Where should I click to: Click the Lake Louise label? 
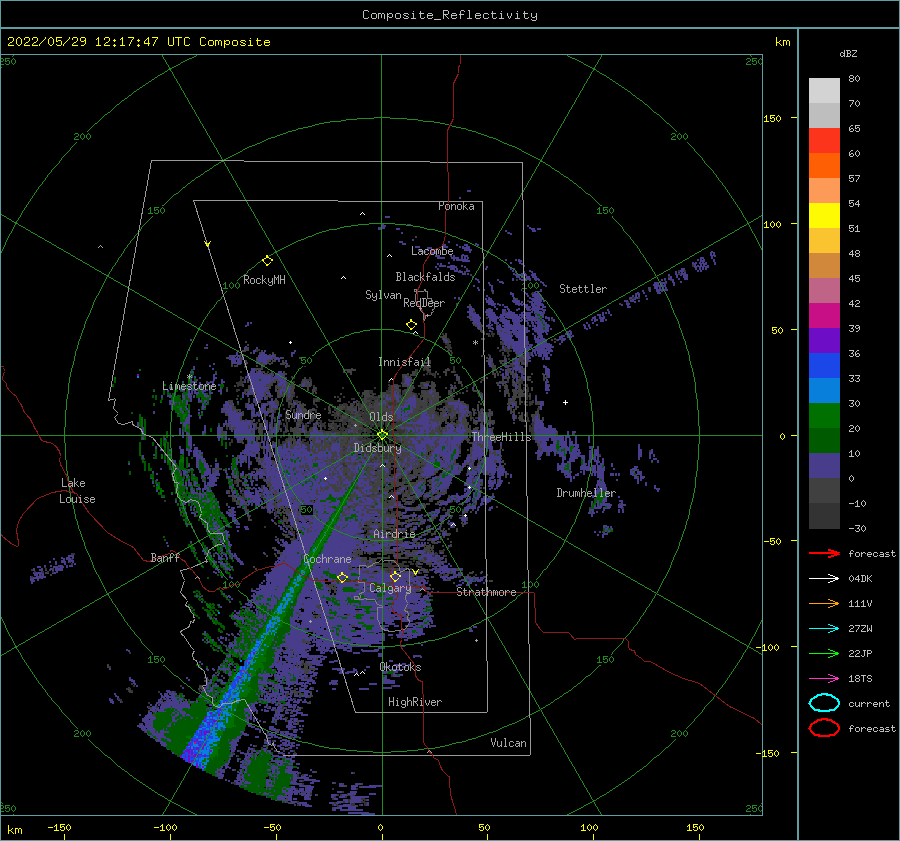coord(77,491)
